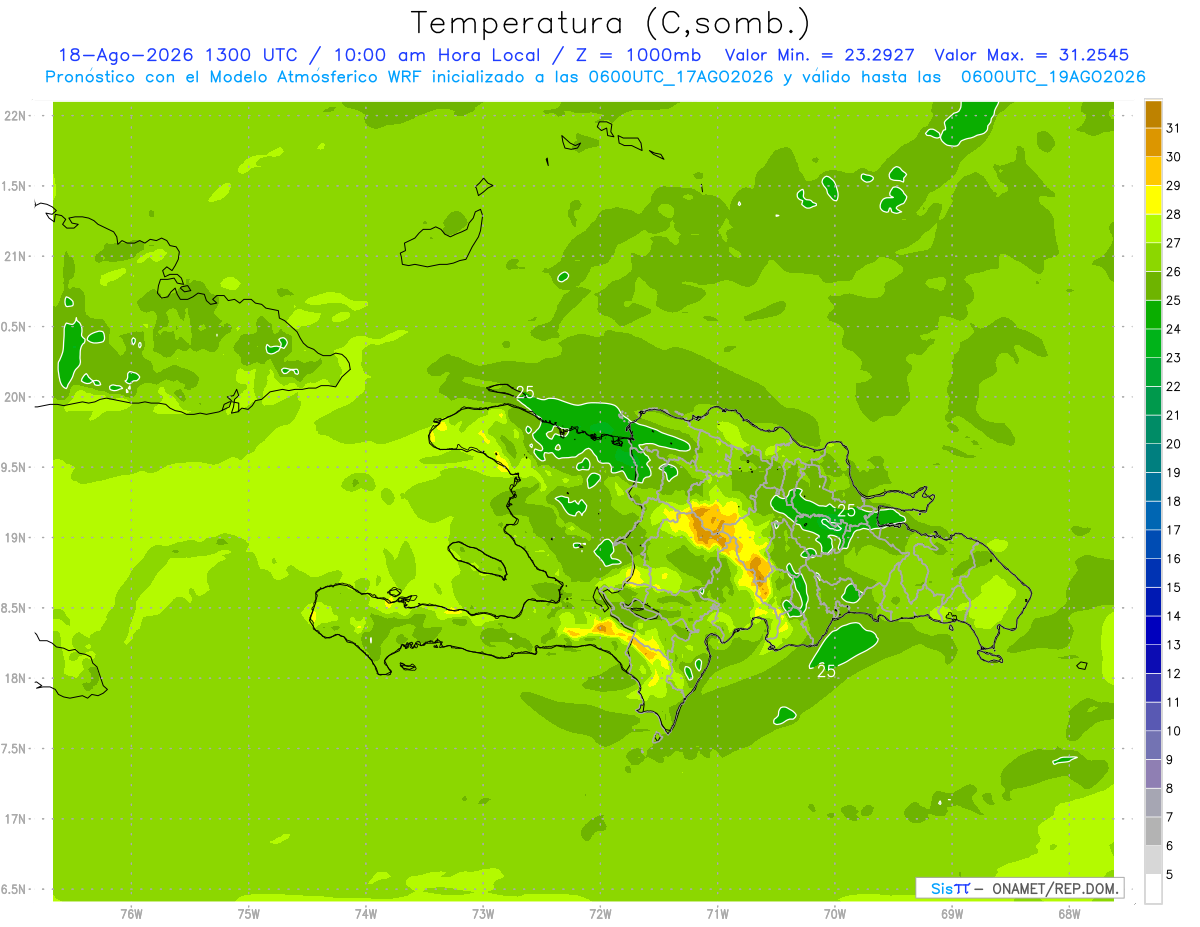
Task: Select the 'Valor Max. = 31.2545' readout
Action: click(1030, 55)
